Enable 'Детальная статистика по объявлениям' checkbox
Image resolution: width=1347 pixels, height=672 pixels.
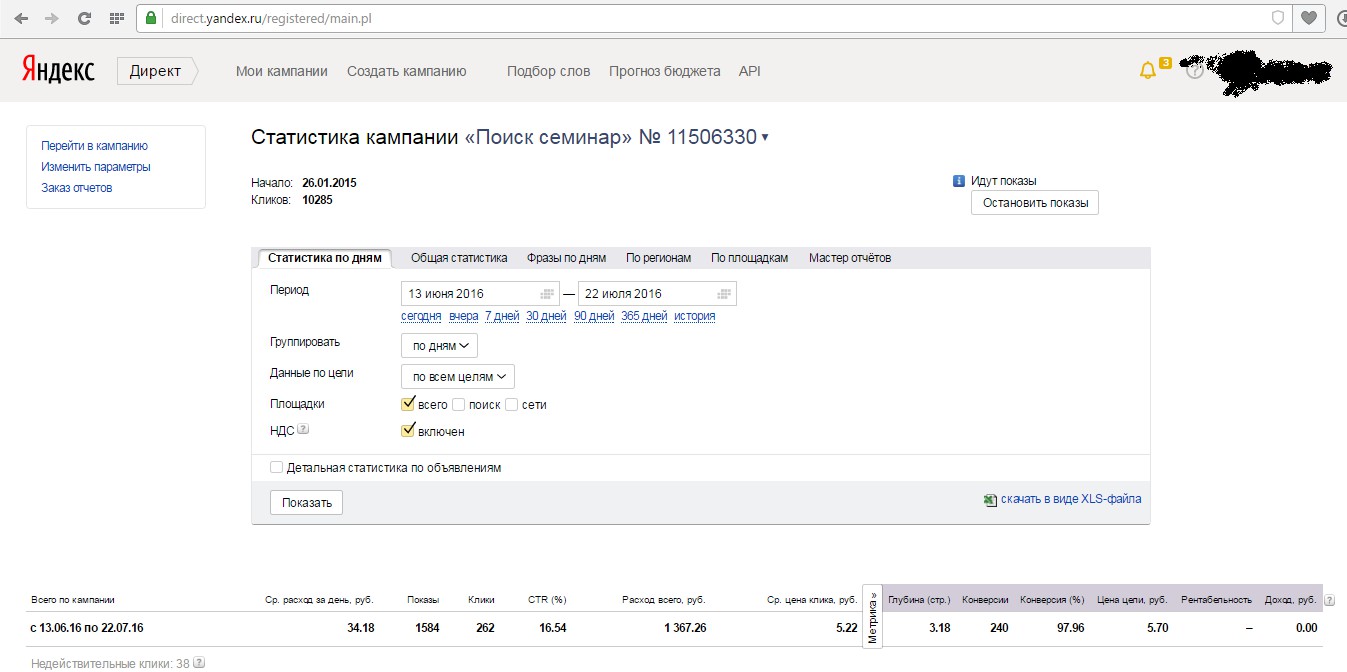(277, 467)
